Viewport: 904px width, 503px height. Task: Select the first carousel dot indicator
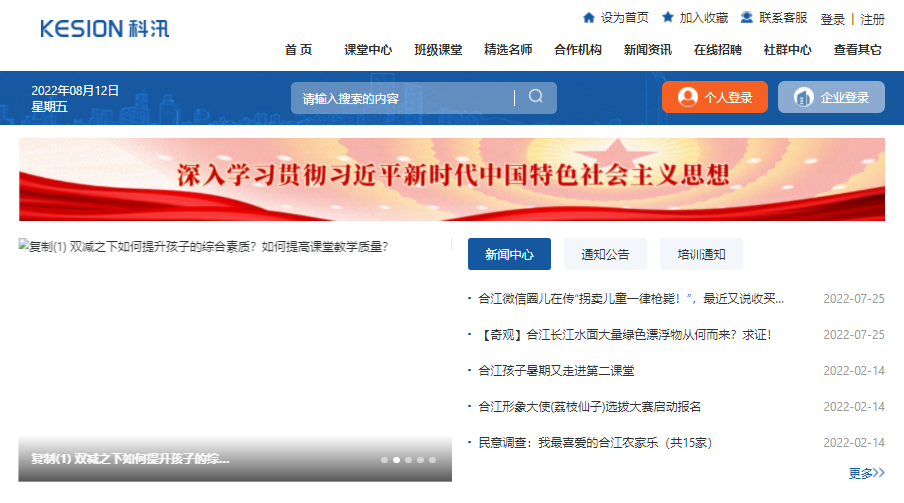pyautogui.click(x=385, y=460)
